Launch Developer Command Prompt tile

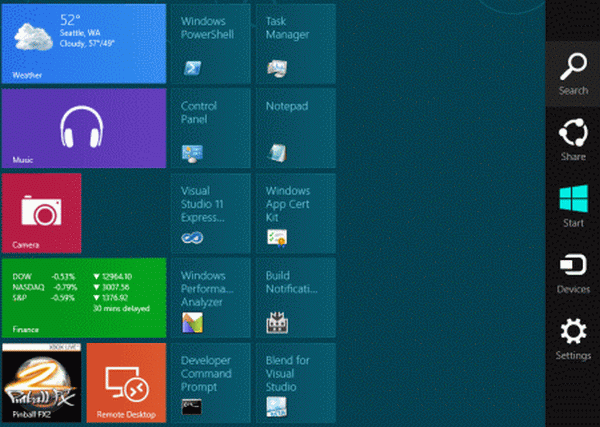coord(211,383)
